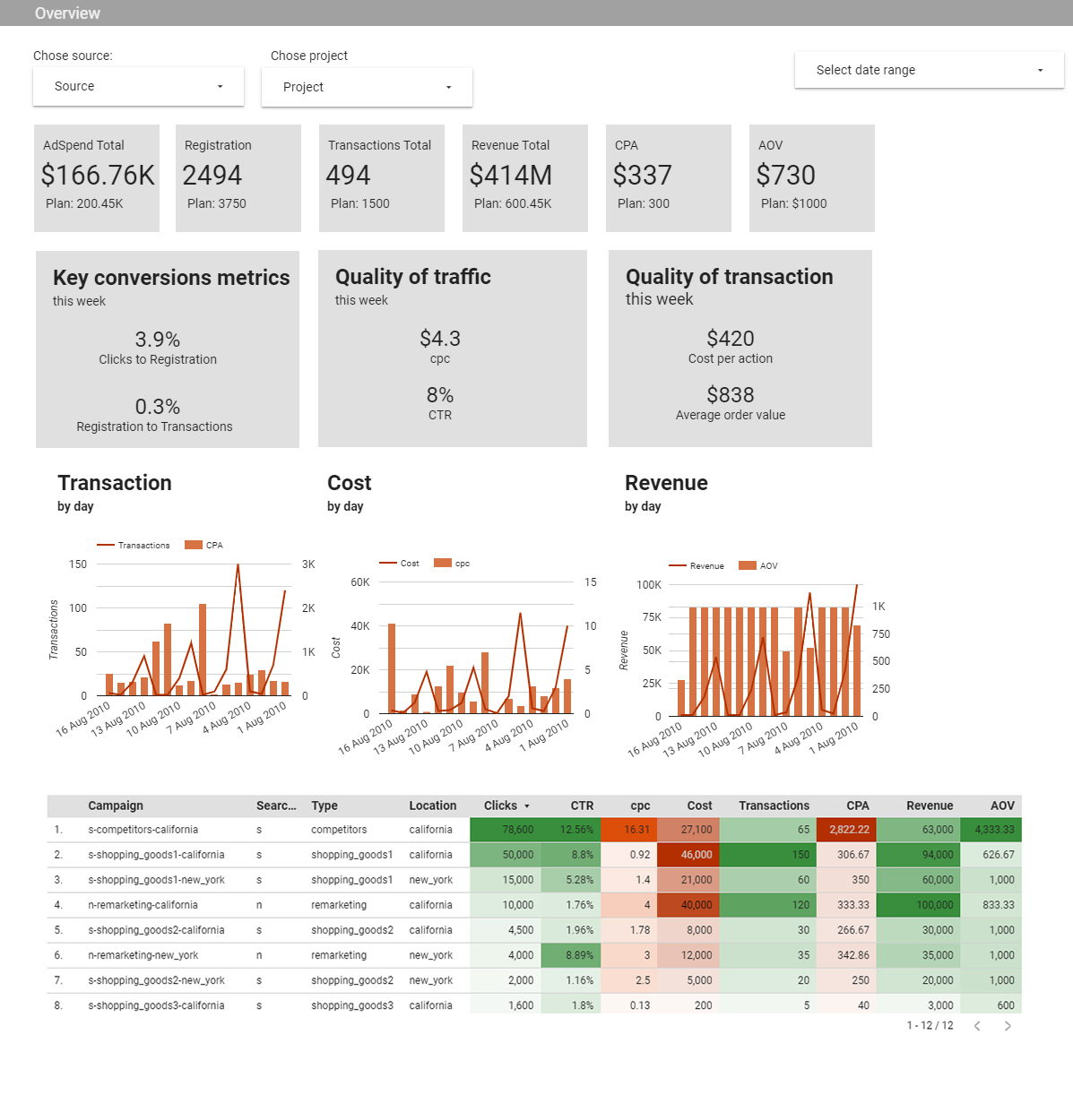Click campaign s-shopping_goods2-new_york row
The width and height of the screenshot is (1073, 1120).
coord(534,980)
